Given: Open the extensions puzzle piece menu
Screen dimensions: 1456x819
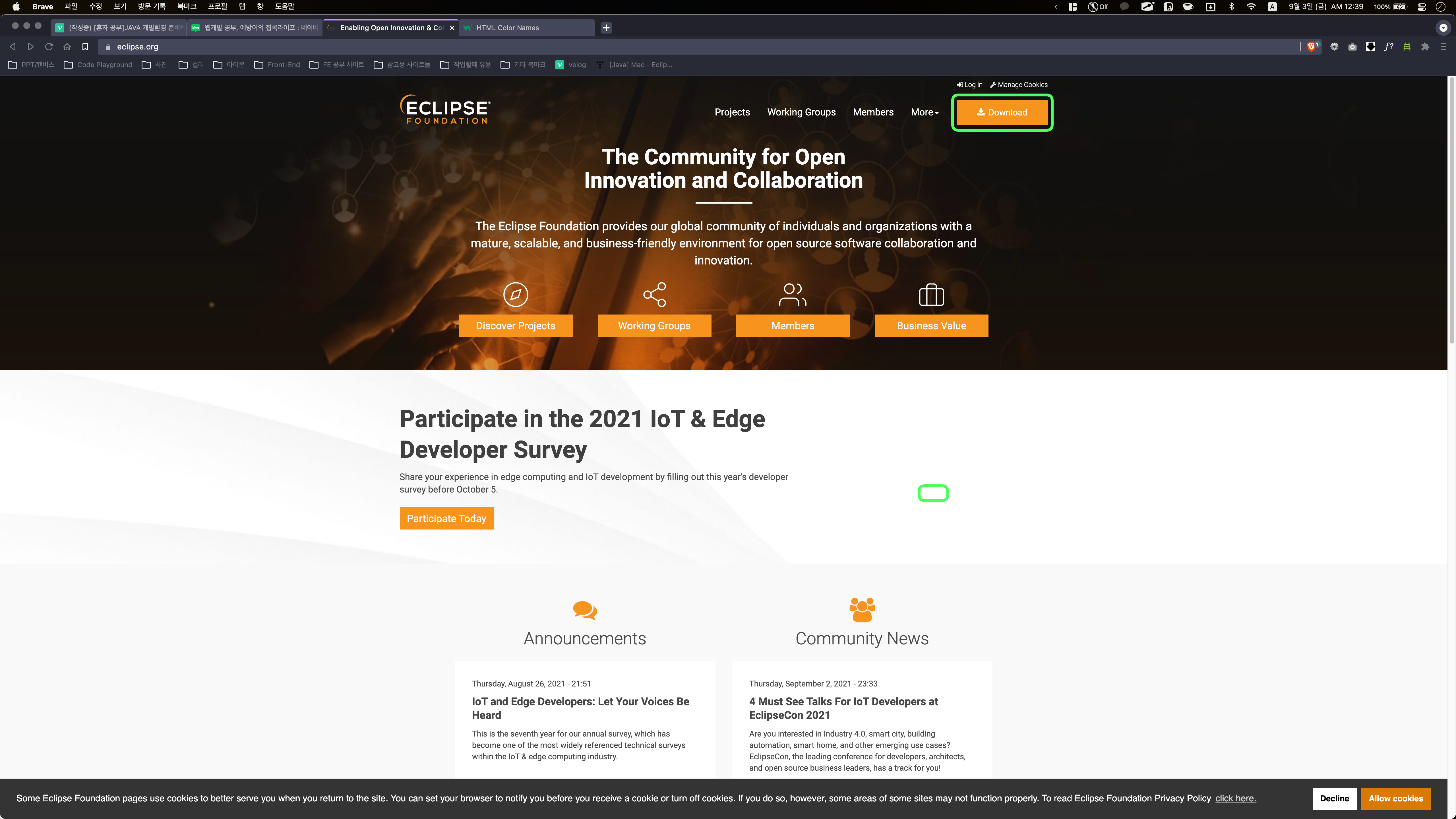Looking at the screenshot, I should pos(1425,47).
